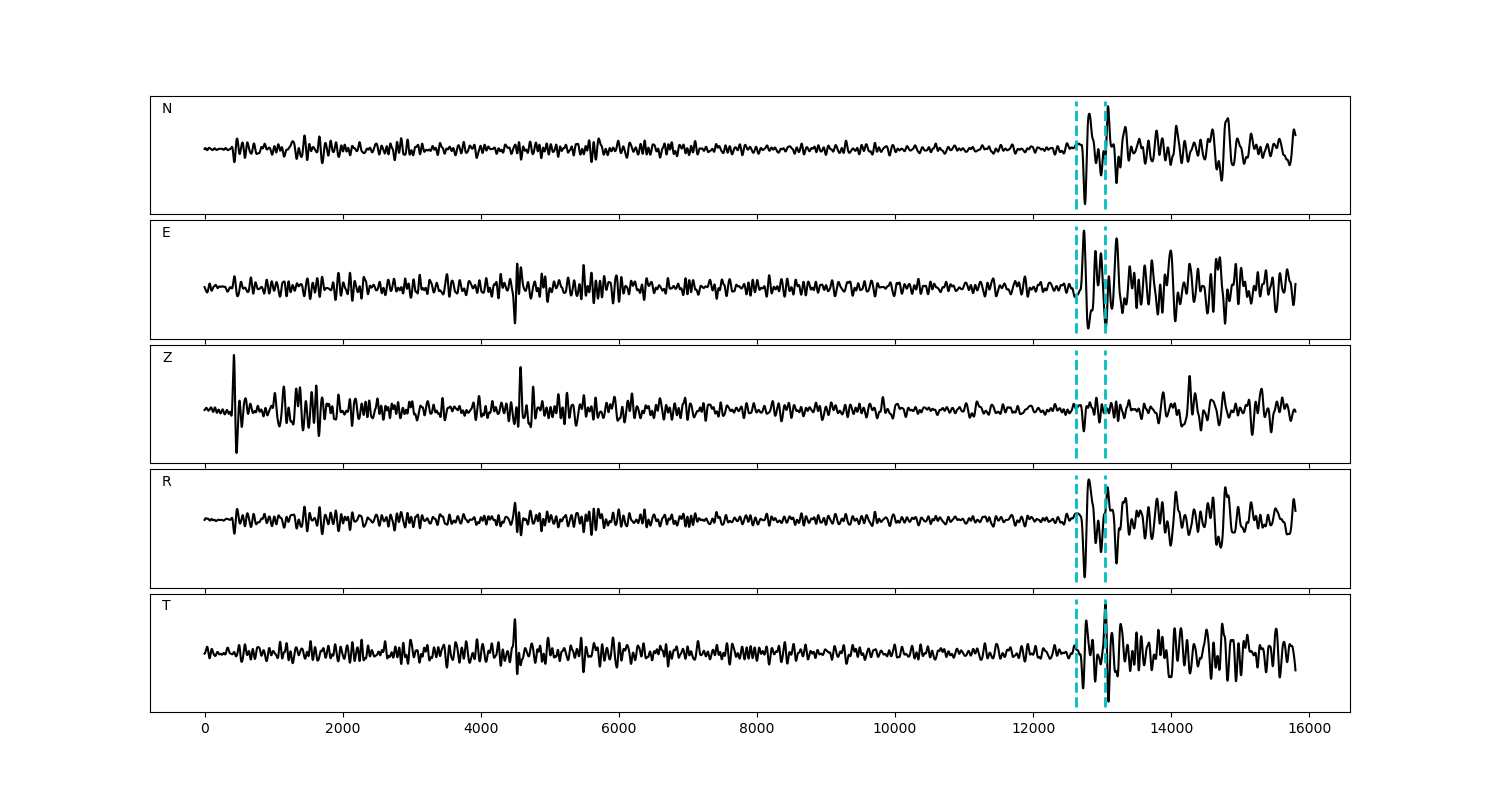The width and height of the screenshot is (1500, 800).
Task: Click the 16000 x-axis tick label
Action: pos(1309,730)
